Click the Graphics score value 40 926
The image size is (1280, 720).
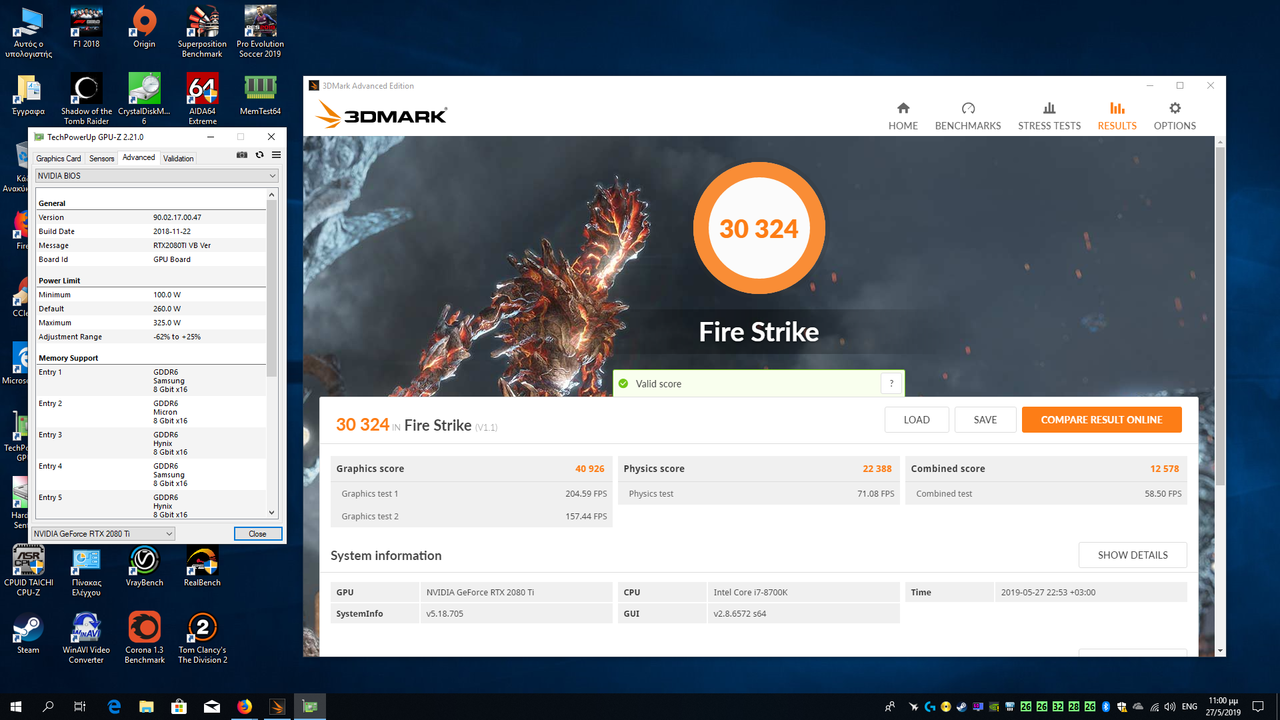pyautogui.click(x=589, y=469)
